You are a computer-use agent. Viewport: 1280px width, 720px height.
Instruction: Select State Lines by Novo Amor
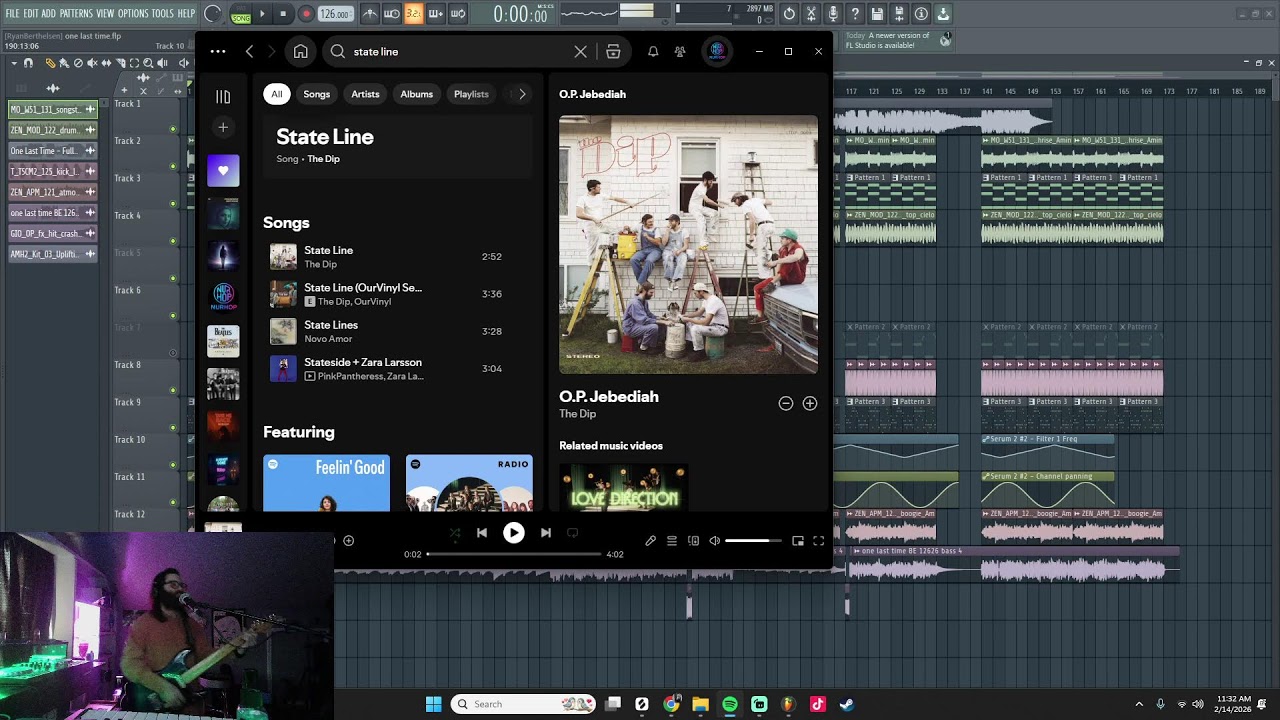pos(398,331)
